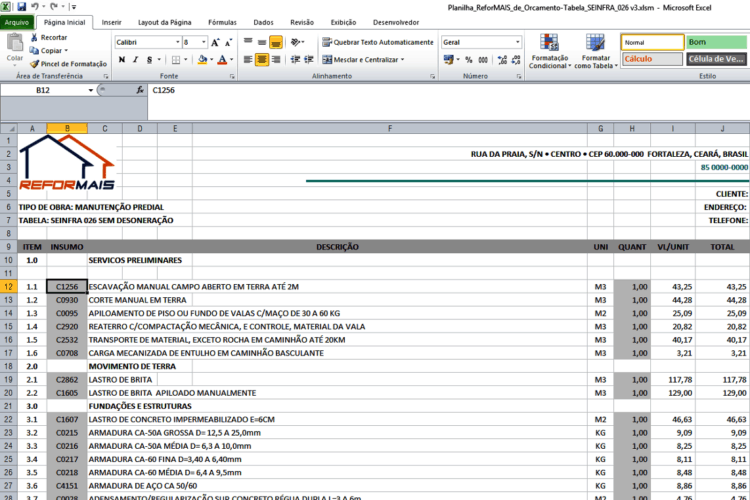Screen dimensions: 750x500
Task: Open the Arquivo file menu
Action: click(17, 21)
